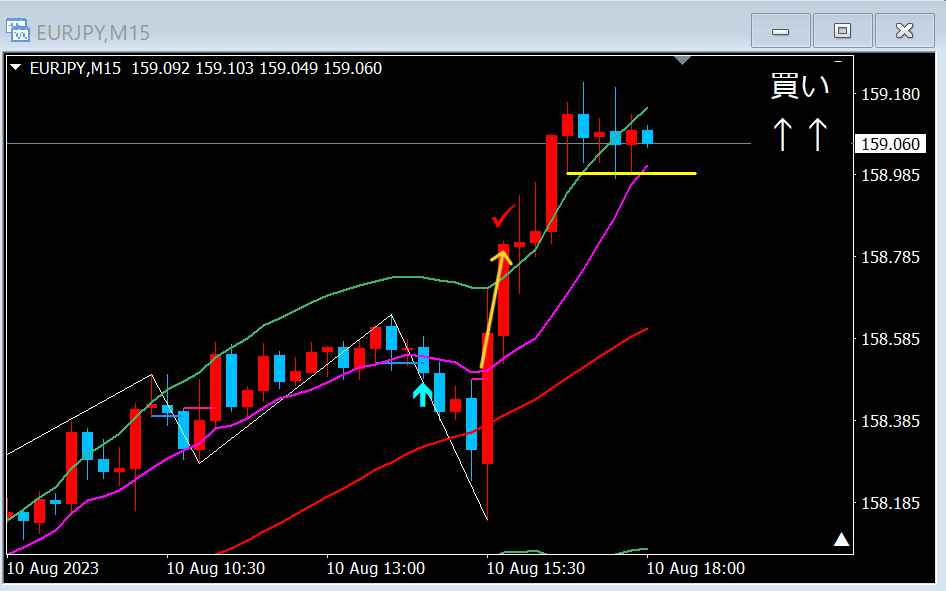Viewport: 946px width, 591px height.
Task: Click the 10 Aug 10:30 time label
Action: [x=215, y=568]
